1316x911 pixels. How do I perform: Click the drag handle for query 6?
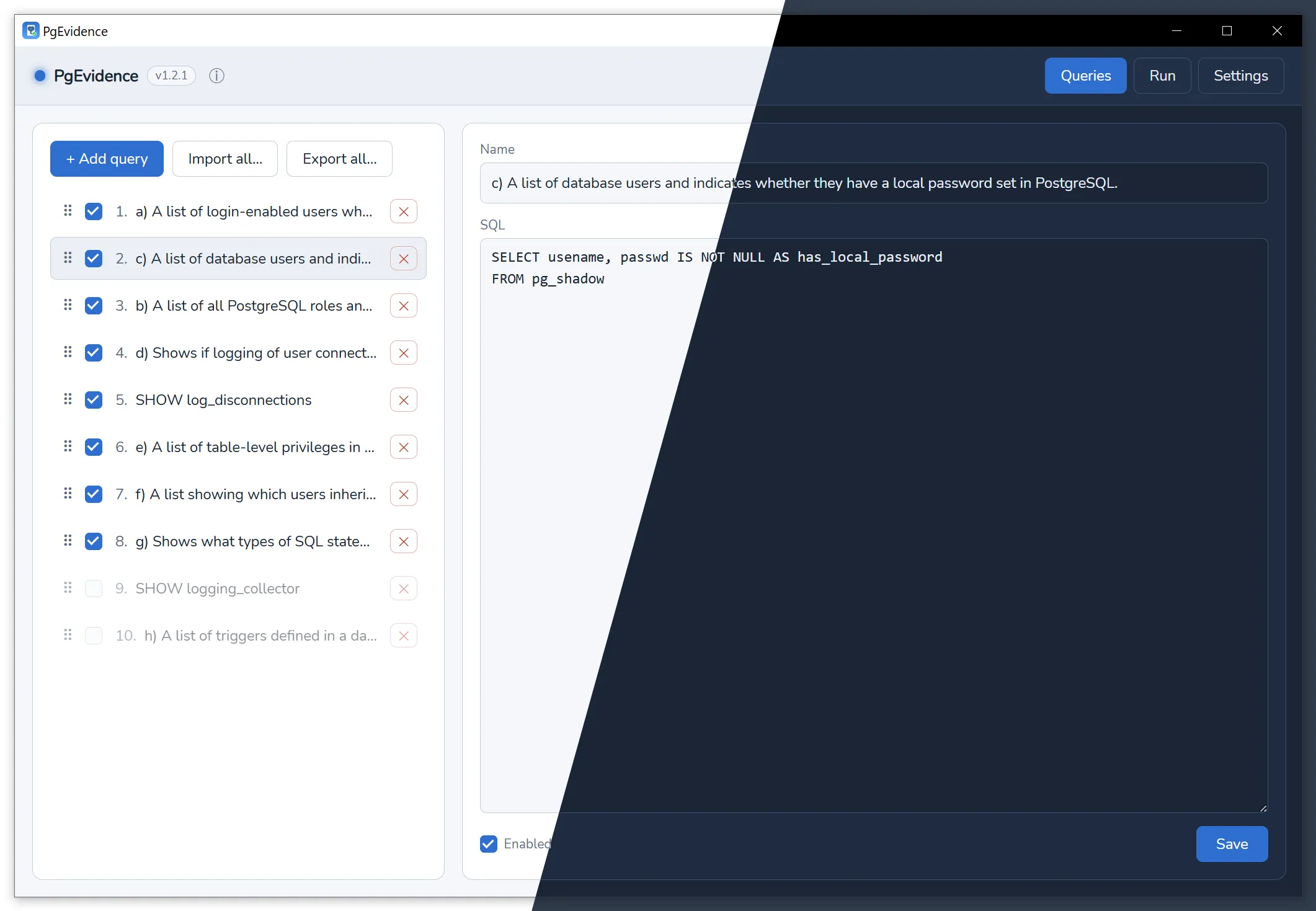click(x=68, y=447)
